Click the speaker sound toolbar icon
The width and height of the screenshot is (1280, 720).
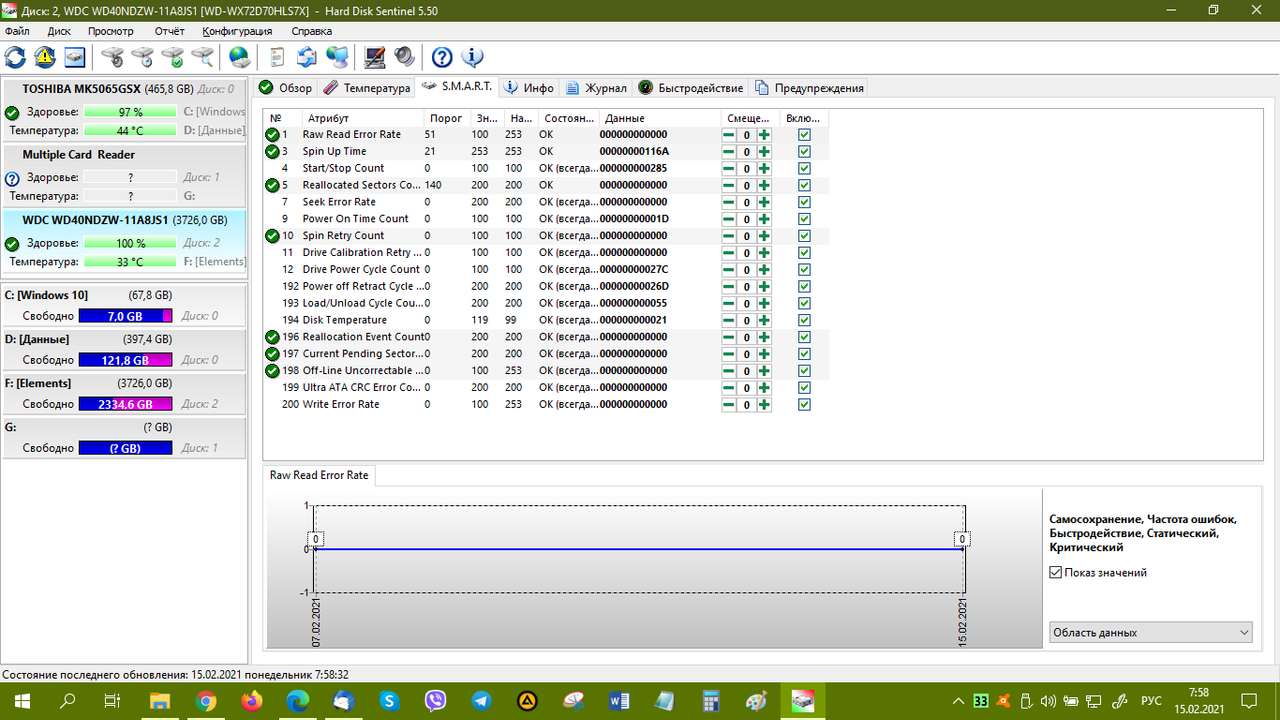point(404,57)
